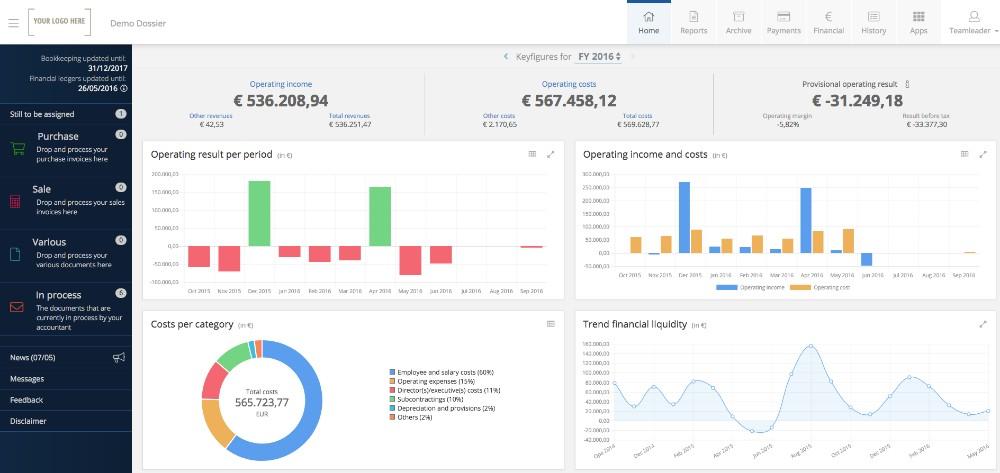Screen dimensions: 1000x473
Task: Open the Payments tab
Action: tap(783, 22)
